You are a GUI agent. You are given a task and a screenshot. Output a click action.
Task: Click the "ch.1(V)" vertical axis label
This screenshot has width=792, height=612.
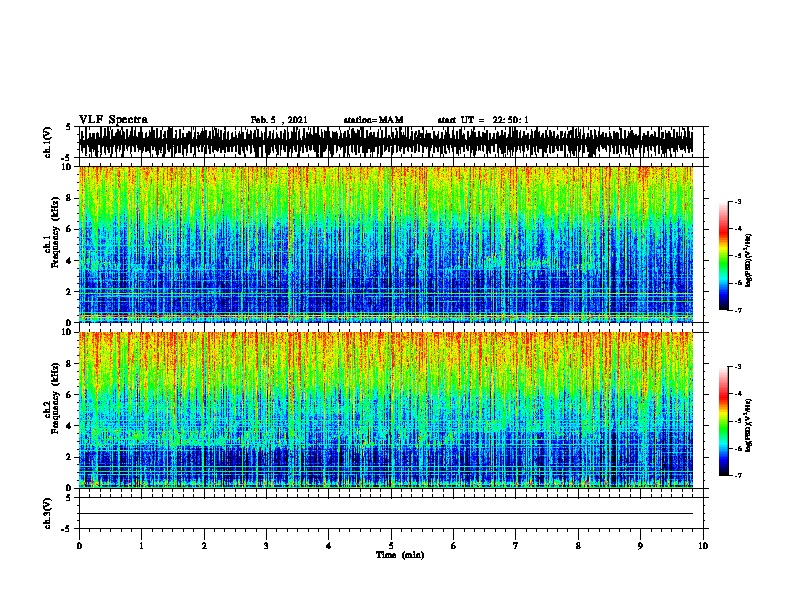48,142
